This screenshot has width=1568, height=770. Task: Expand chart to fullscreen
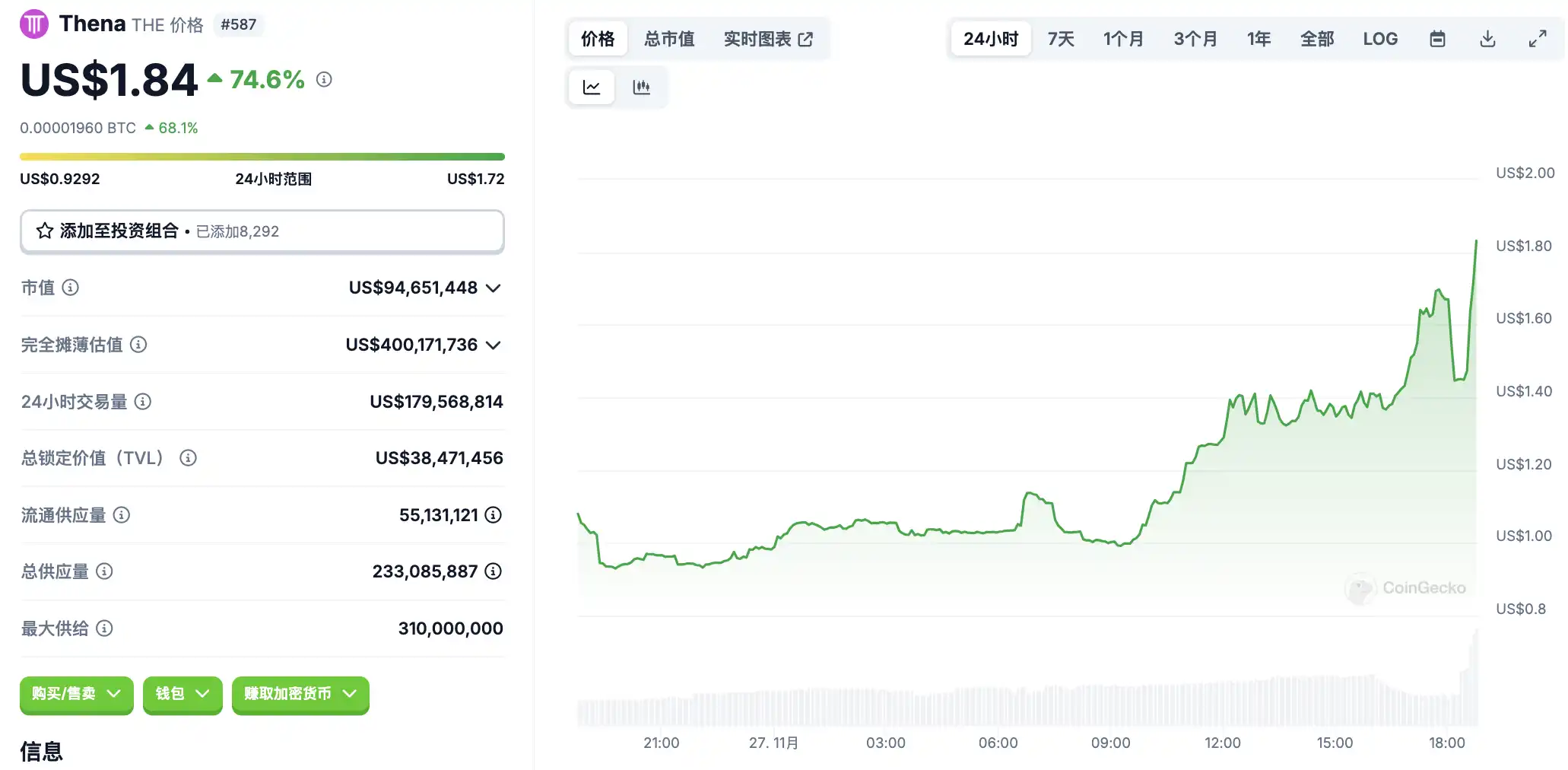[x=1537, y=39]
